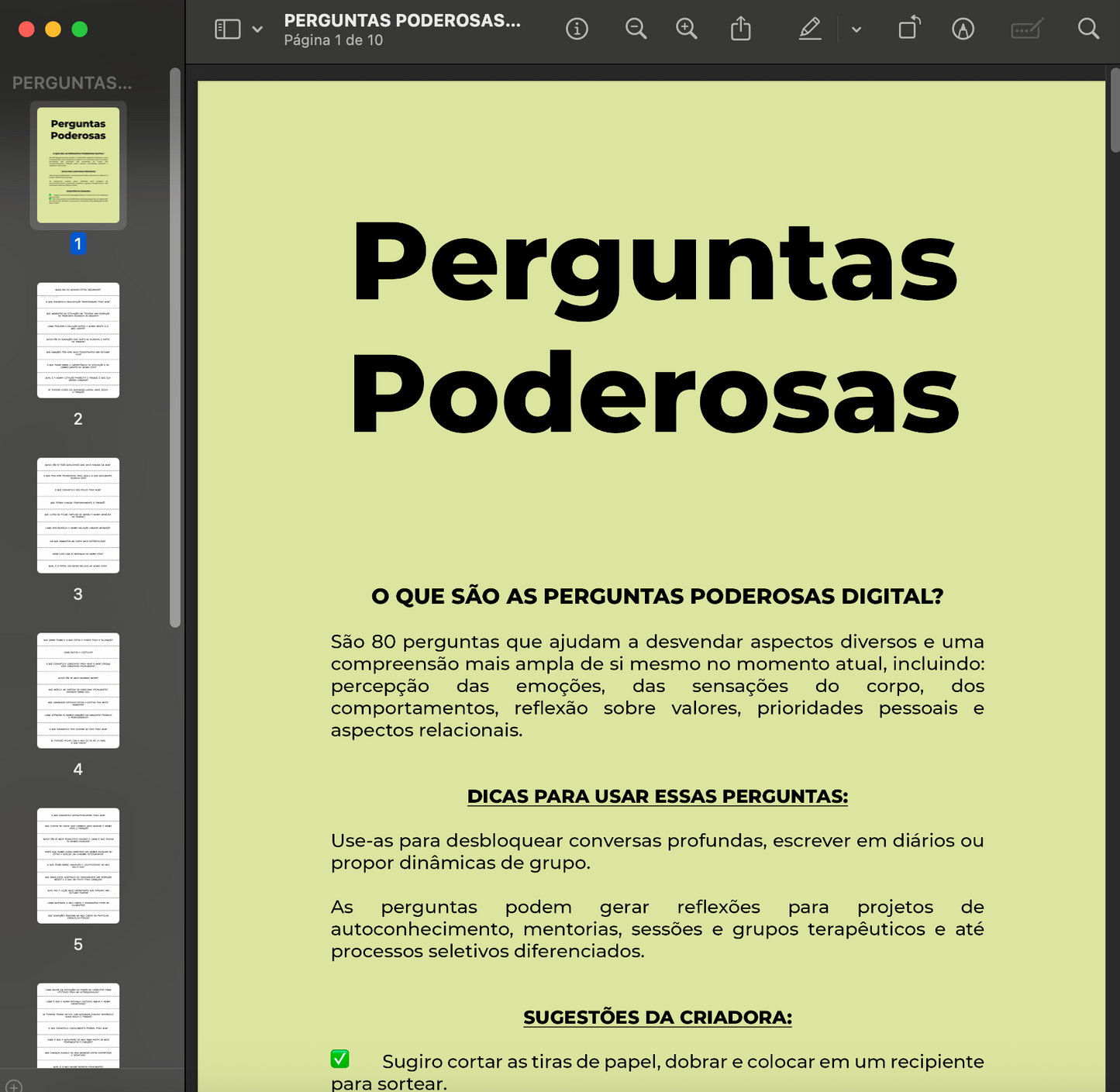
Task: Open the Fill and Sign tool
Action: (1026, 29)
